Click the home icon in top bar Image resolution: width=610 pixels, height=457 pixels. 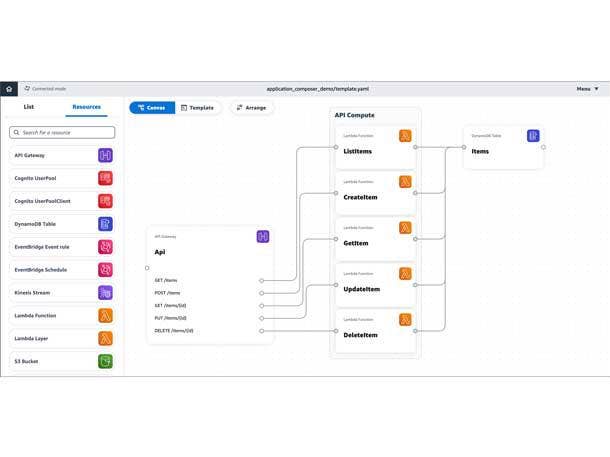point(9,89)
